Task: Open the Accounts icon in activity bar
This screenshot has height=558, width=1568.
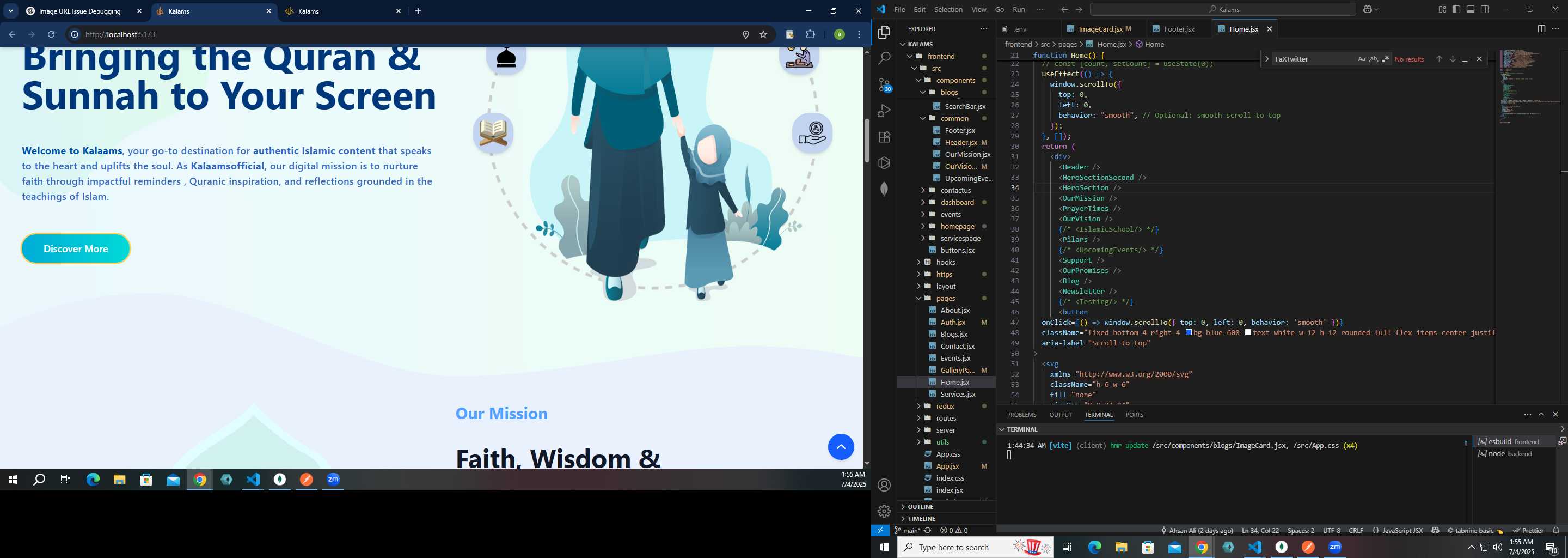Action: click(884, 485)
